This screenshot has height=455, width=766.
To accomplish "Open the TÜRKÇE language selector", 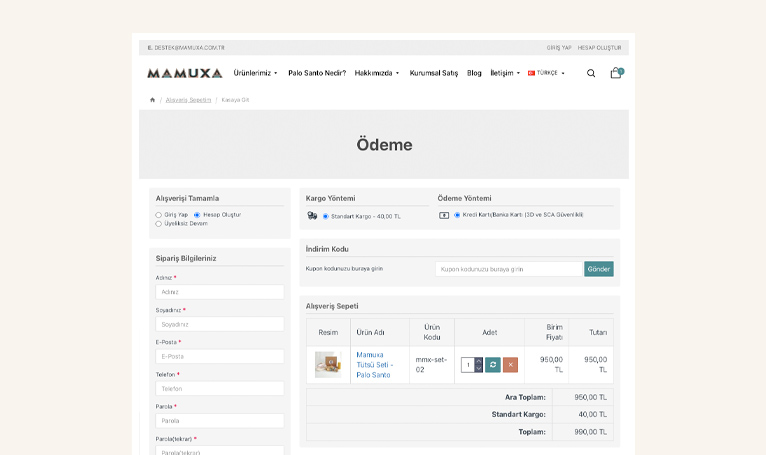I will click(547, 73).
